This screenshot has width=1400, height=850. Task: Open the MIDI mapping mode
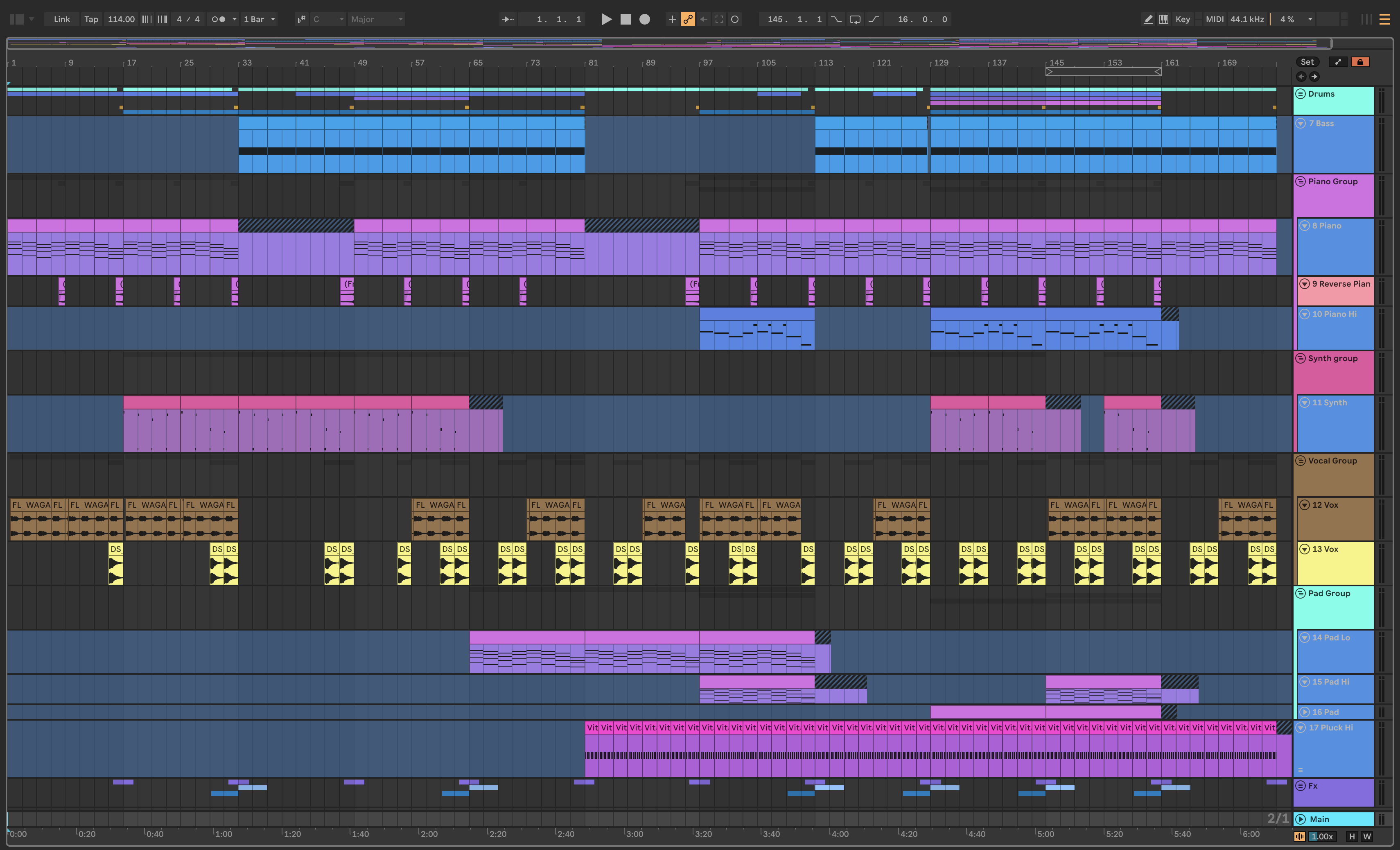[x=1214, y=19]
